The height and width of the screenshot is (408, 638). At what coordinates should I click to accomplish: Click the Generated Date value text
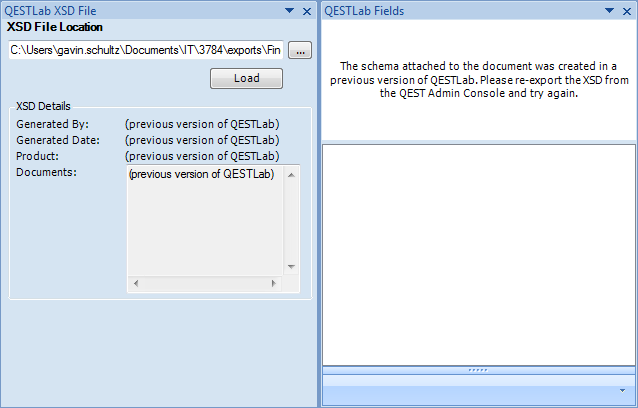(201, 140)
